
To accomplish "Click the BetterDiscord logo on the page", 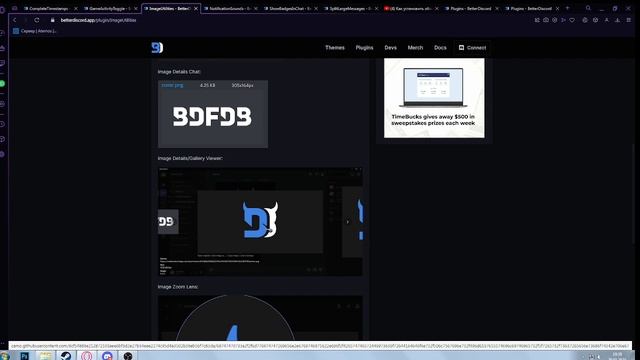I will [x=157, y=48].
